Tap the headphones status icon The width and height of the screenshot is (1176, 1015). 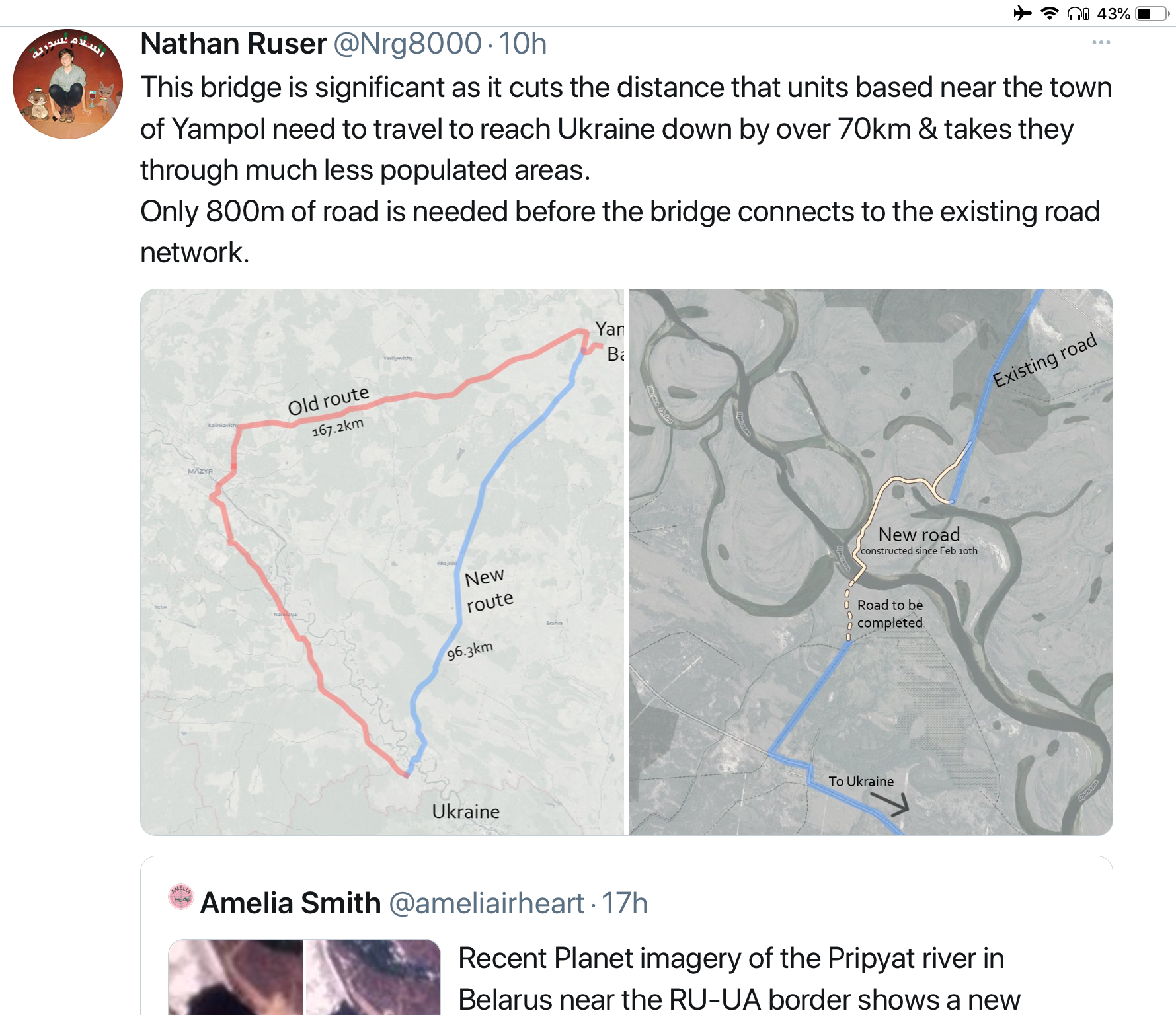click(x=1078, y=13)
